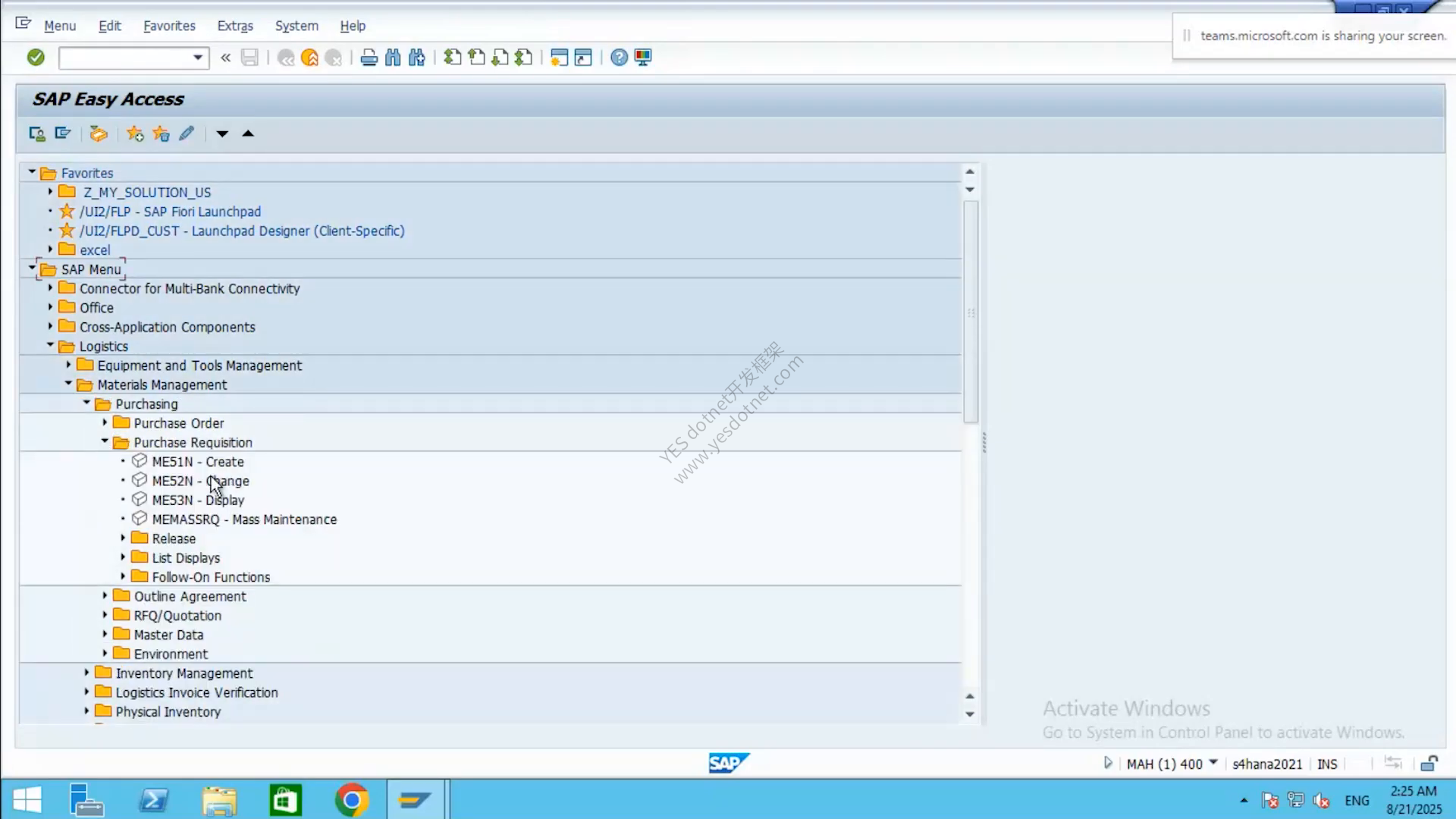The width and height of the screenshot is (1456, 819).
Task: Open File Explorer from the taskbar
Action: 219,800
